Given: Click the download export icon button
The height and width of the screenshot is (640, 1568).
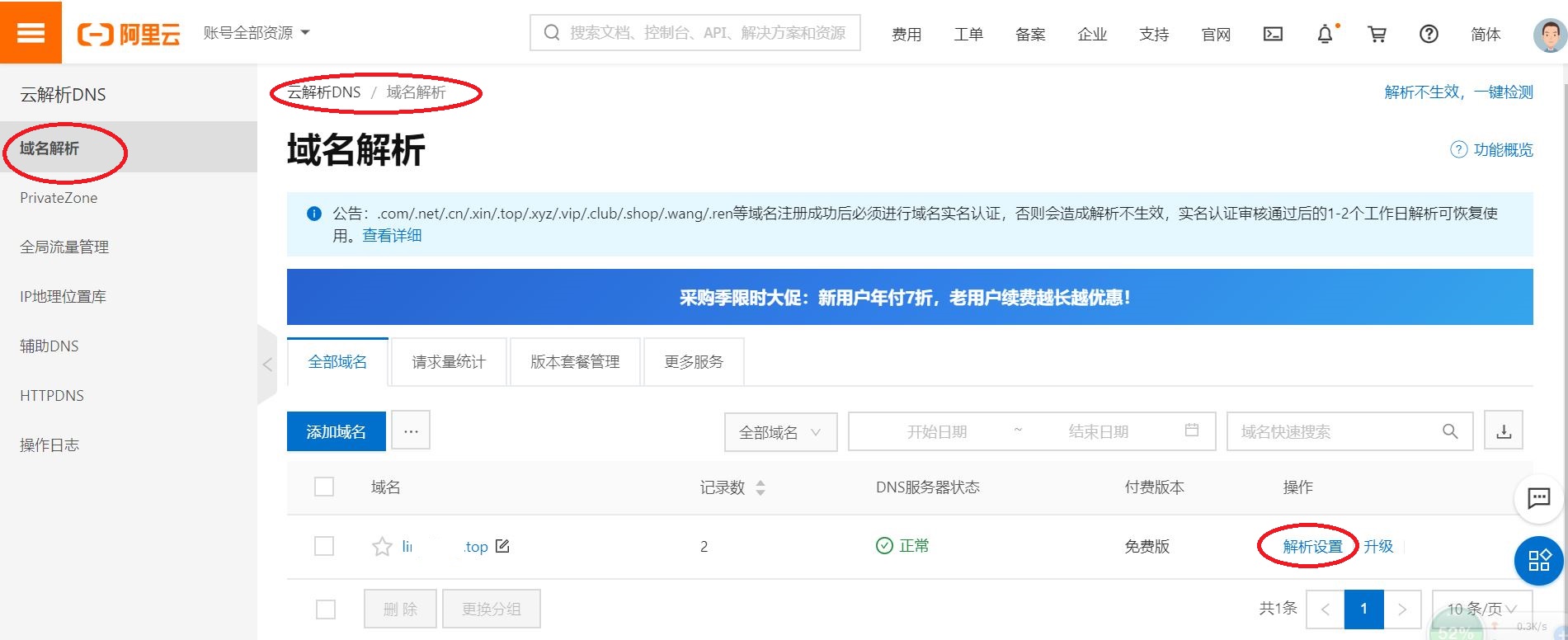Looking at the screenshot, I should click(x=1504, y=431).
